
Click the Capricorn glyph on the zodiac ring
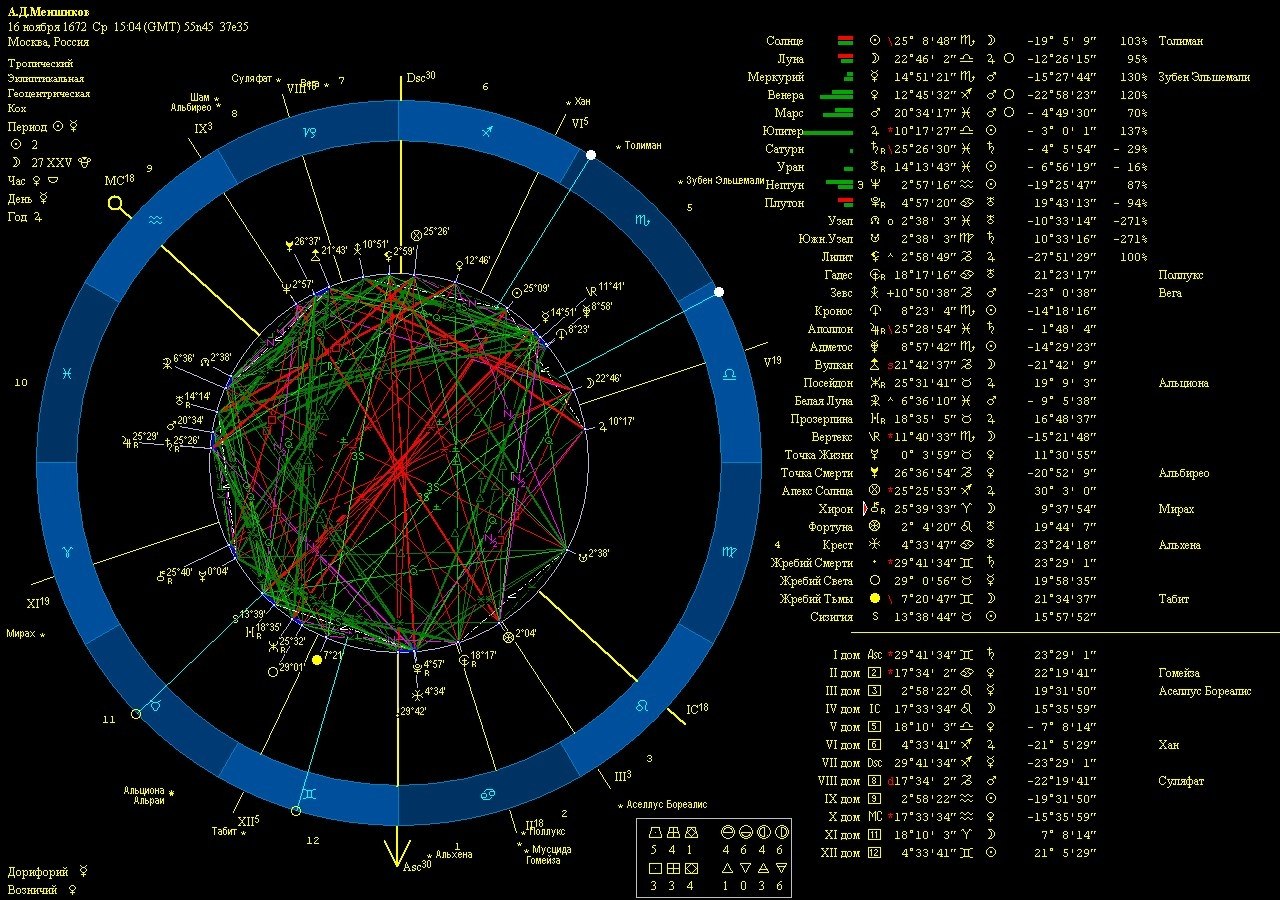click(310, 132)
